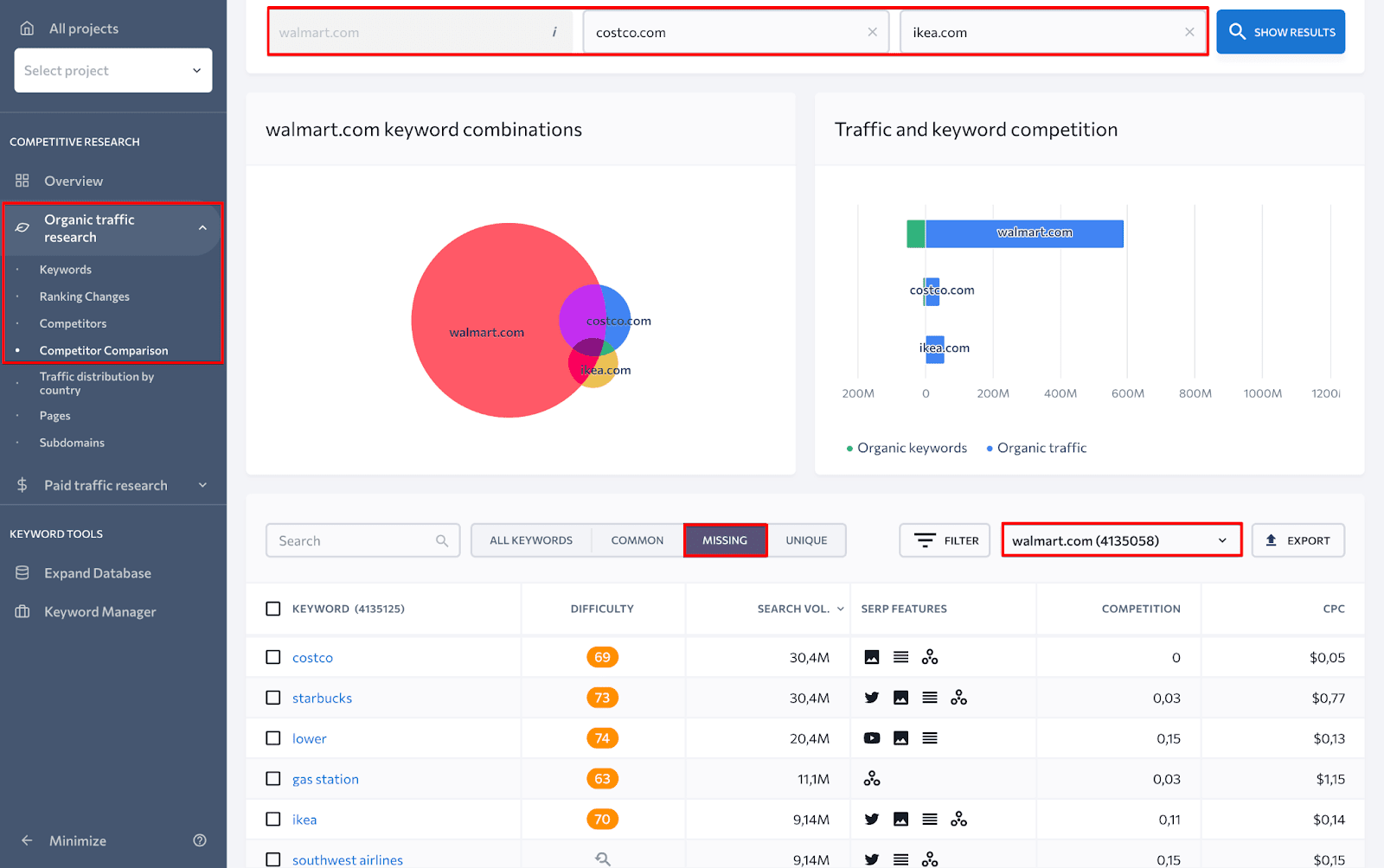1384x868 pixels.
Task: Click the sitelinks icon for costco row
Action: (930, 657)
